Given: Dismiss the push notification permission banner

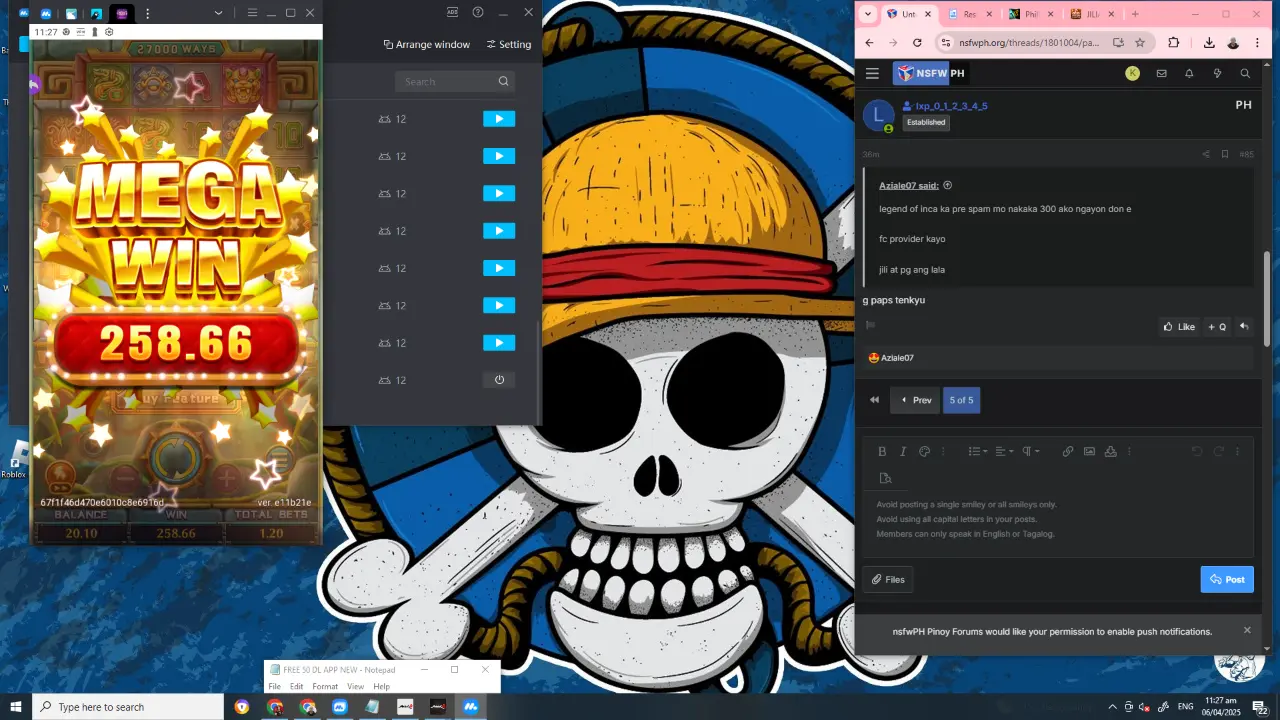Looking at the screenshot, I should tap(1247, 630).
